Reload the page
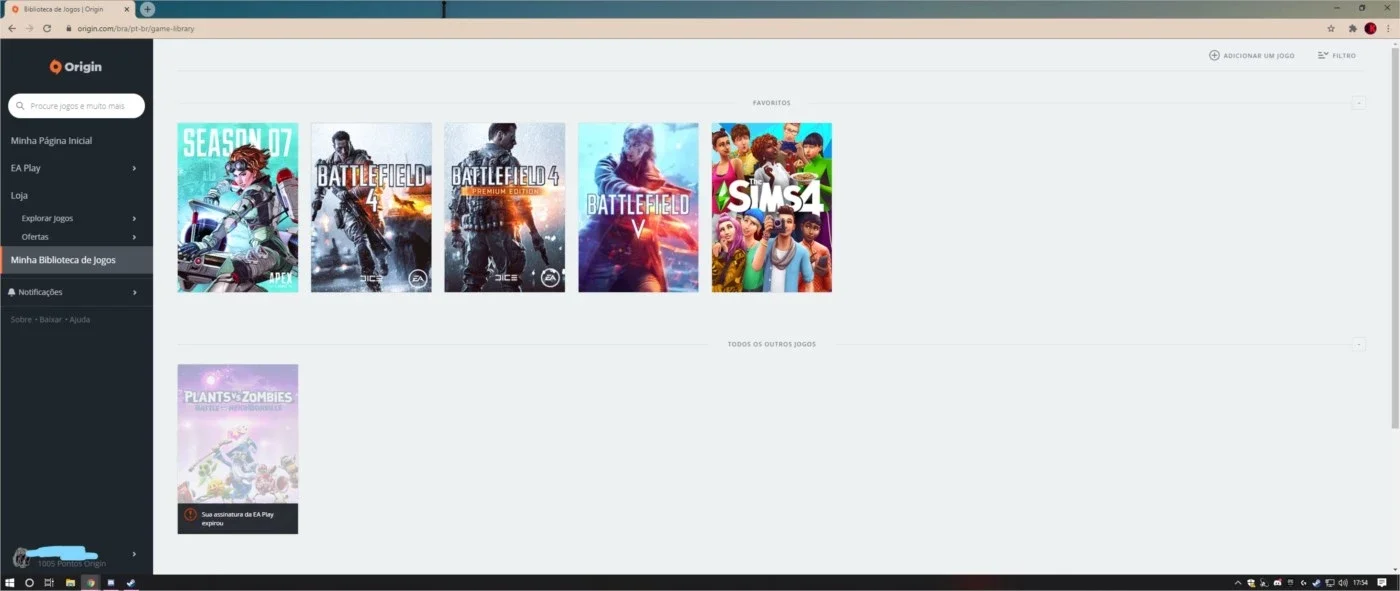 point(47,28)
